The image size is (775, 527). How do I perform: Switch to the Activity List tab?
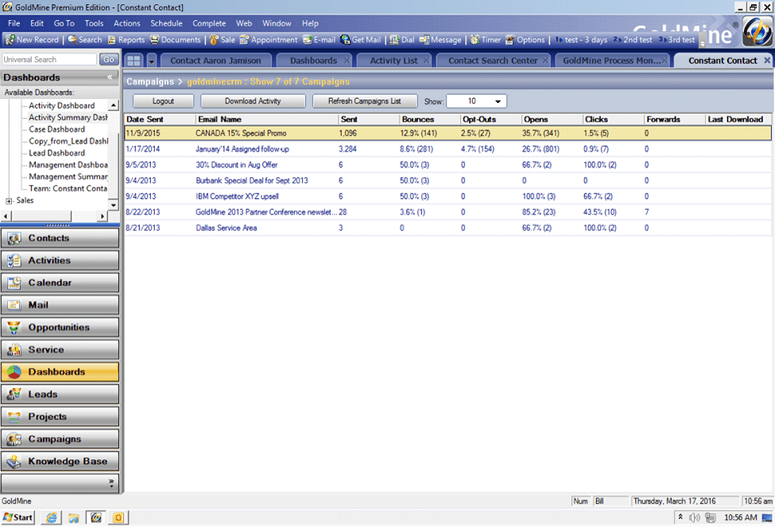point(393,60)
